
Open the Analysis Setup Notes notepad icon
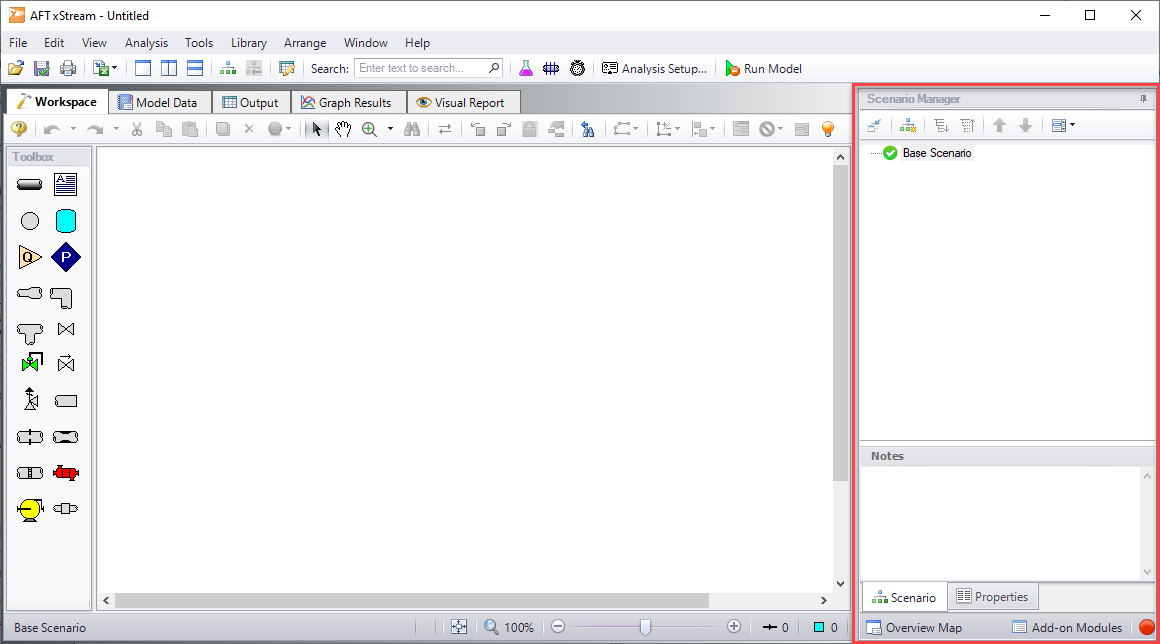click(286, 69)
